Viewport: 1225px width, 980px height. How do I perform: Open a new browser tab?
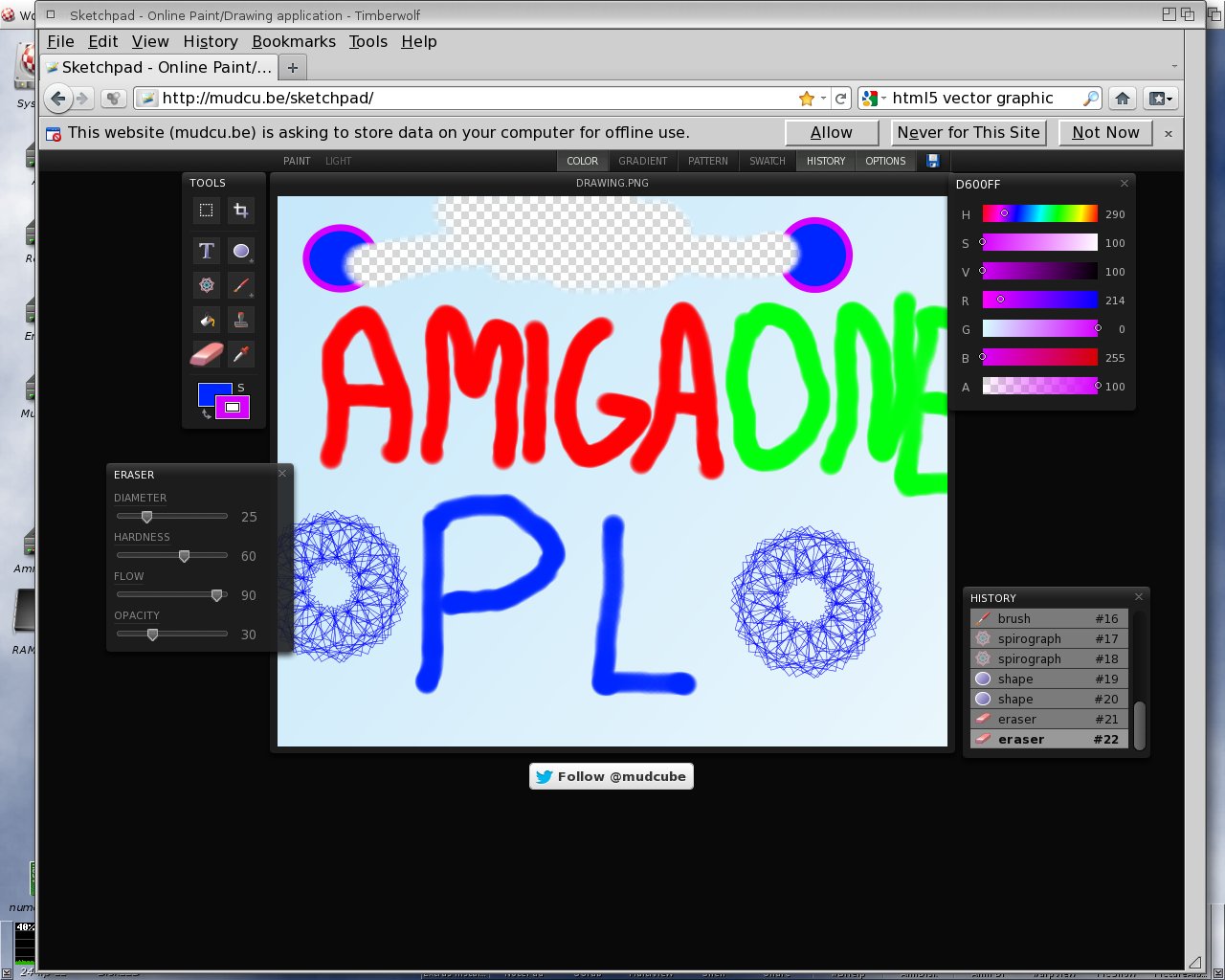[x=293, y=67]
